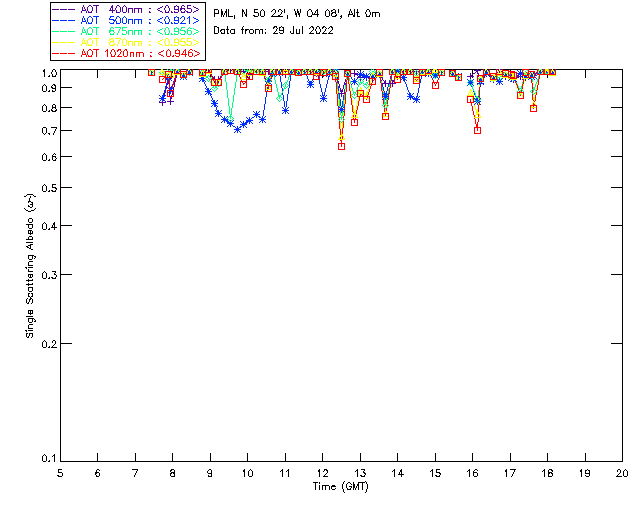Click the y-axis tick label 0.9
The height and width of the screenshot is (512, 640).
49,88
